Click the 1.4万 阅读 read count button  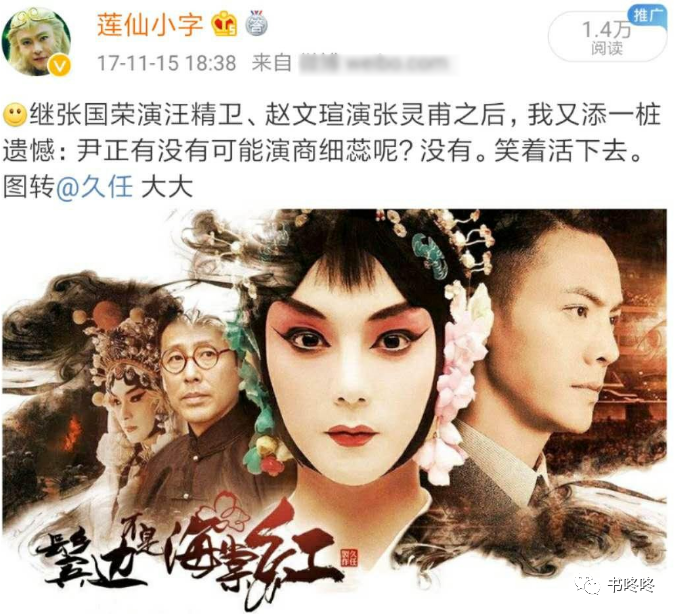tap(607, 38)
